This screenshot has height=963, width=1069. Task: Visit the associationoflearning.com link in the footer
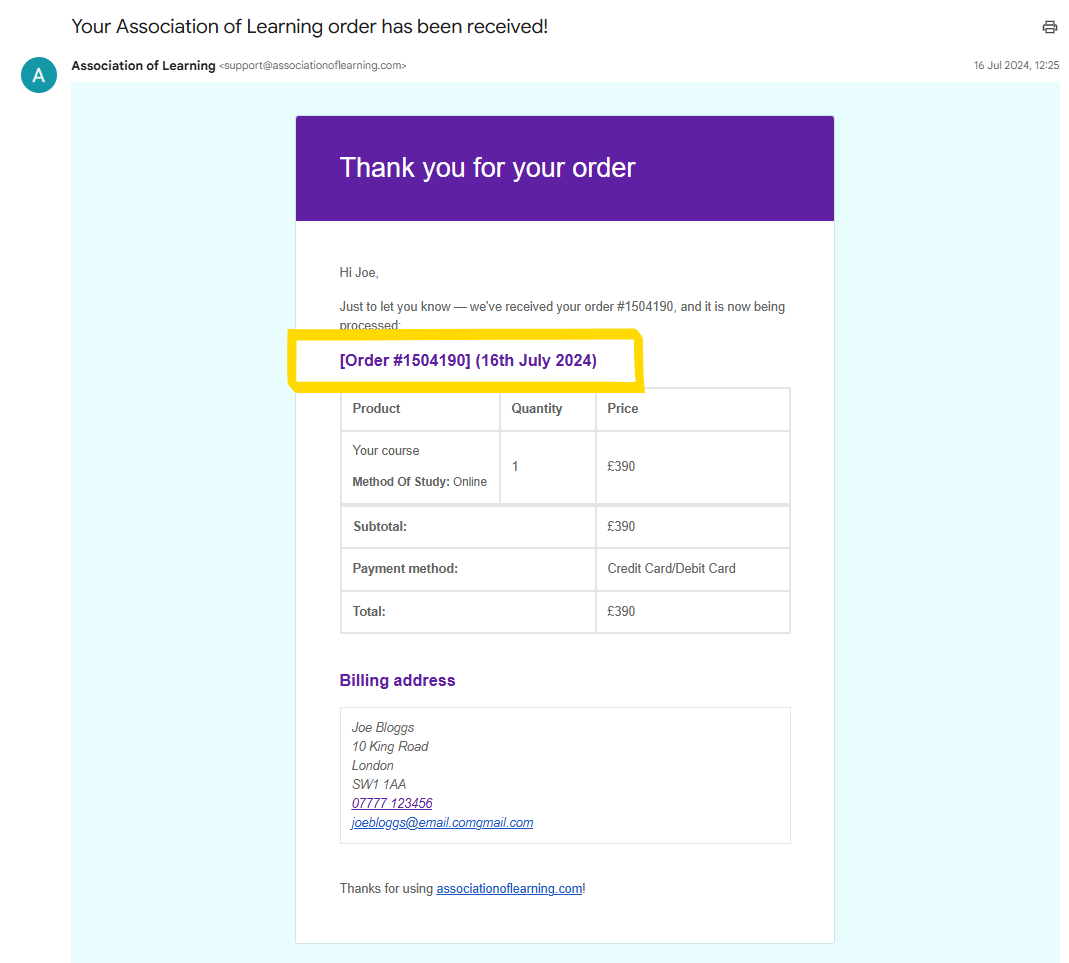pos(509,888)
